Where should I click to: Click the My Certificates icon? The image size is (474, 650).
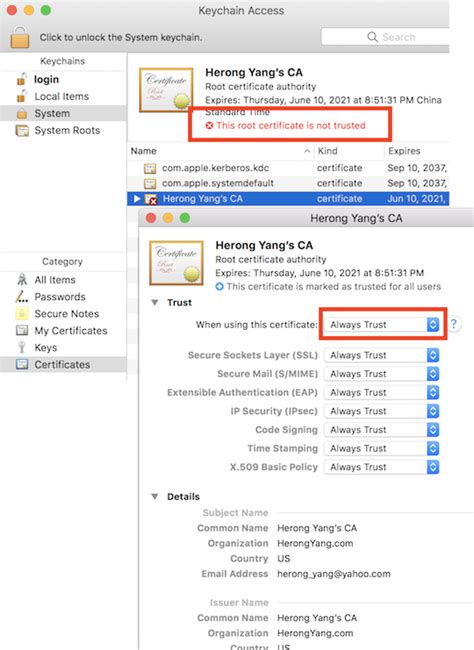pyautogui.click(x=22, y=331)
